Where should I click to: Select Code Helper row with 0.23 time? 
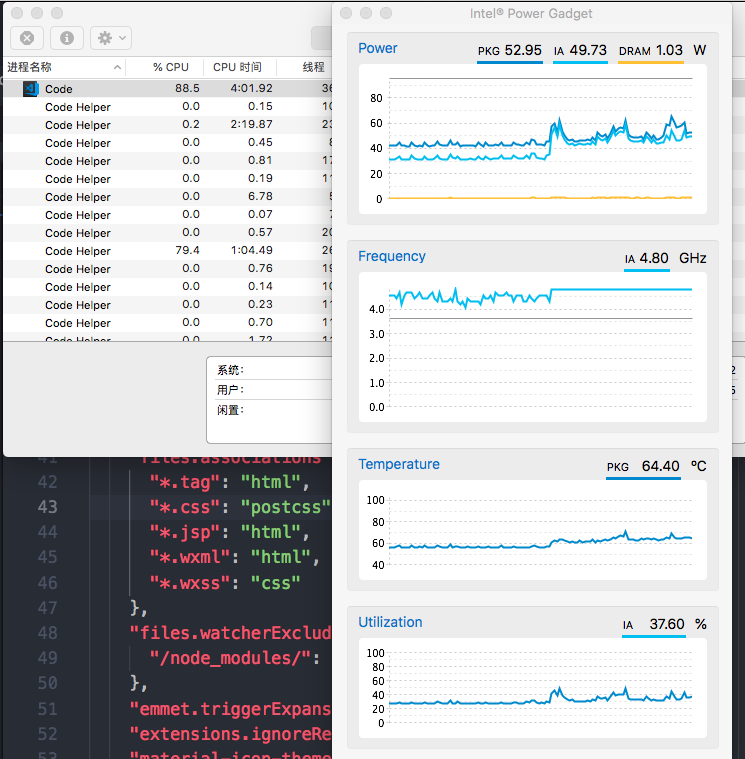point(167,305)
